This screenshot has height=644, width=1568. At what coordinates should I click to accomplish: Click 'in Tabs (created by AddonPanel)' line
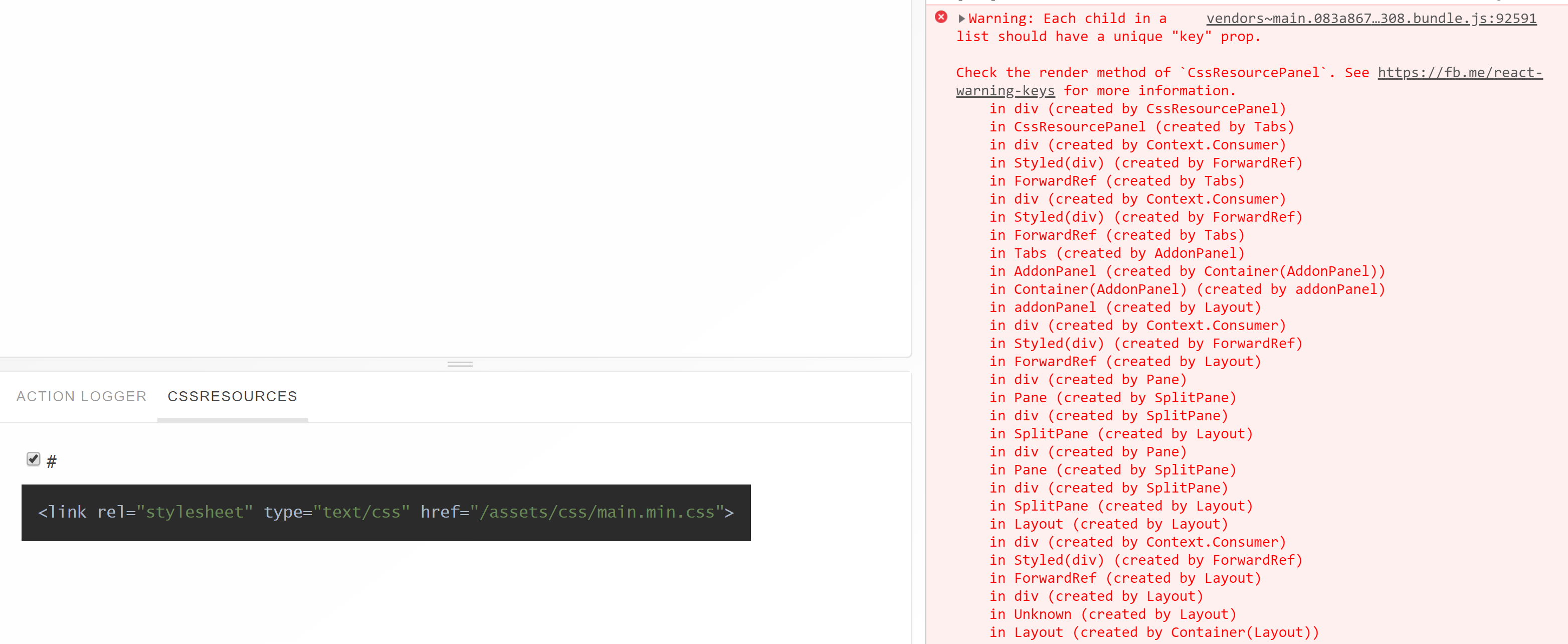pos(1117,253)
